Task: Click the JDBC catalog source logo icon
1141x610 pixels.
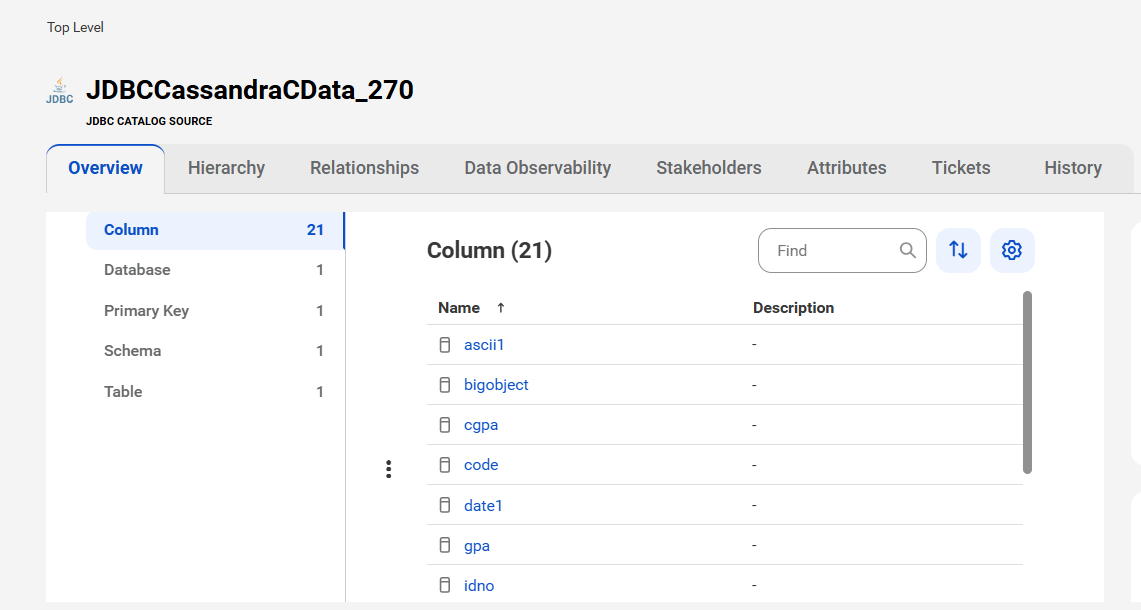Action: [x=60, y=91]
